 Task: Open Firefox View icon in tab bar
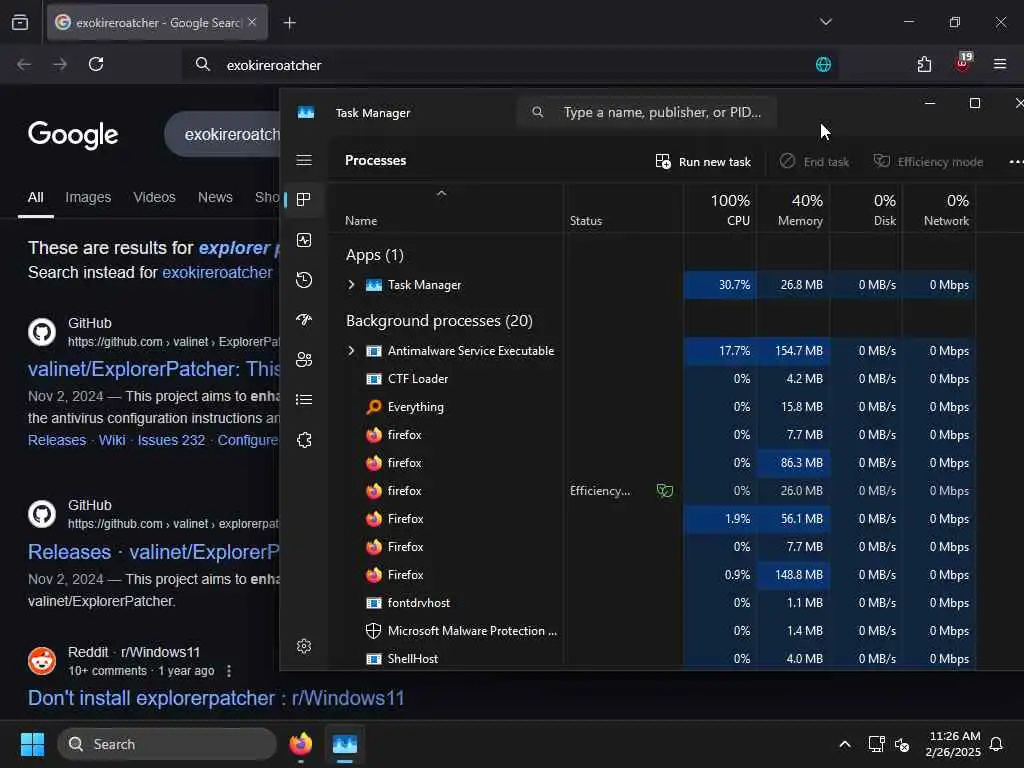click(20, 23)
